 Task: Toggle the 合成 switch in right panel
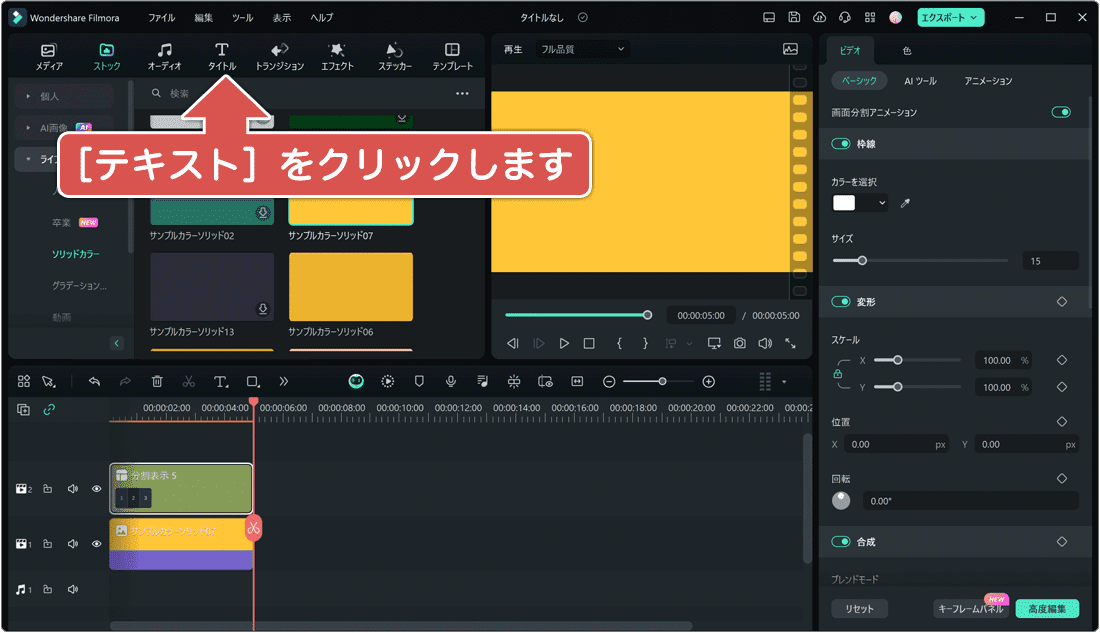point(838,541)
